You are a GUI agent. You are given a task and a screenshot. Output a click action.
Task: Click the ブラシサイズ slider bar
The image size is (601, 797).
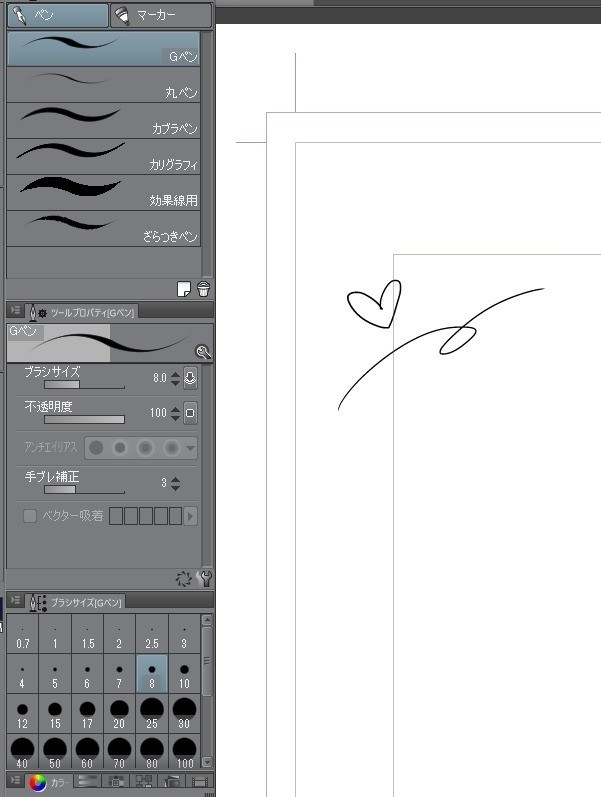84,385
